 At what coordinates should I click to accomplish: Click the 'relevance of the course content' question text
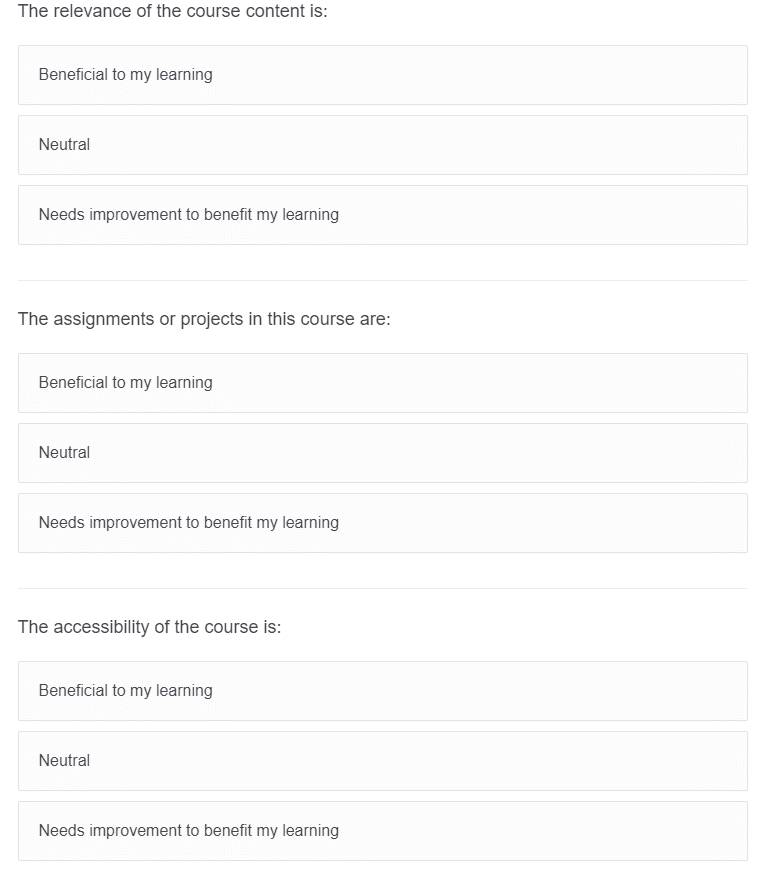point(172,11)
